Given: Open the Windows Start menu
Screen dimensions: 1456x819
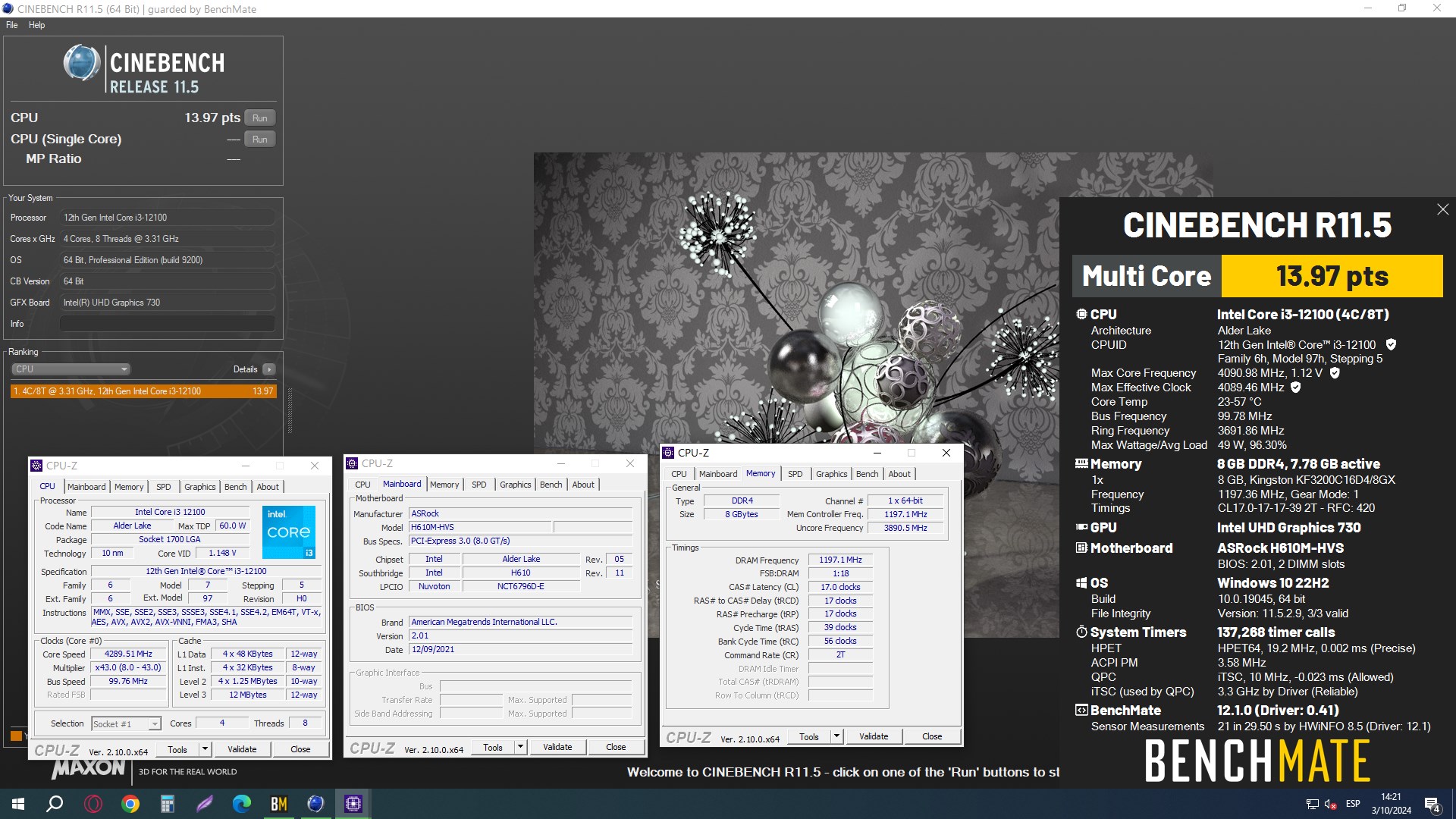Looking at the screenshot, I should click(18, 804).
